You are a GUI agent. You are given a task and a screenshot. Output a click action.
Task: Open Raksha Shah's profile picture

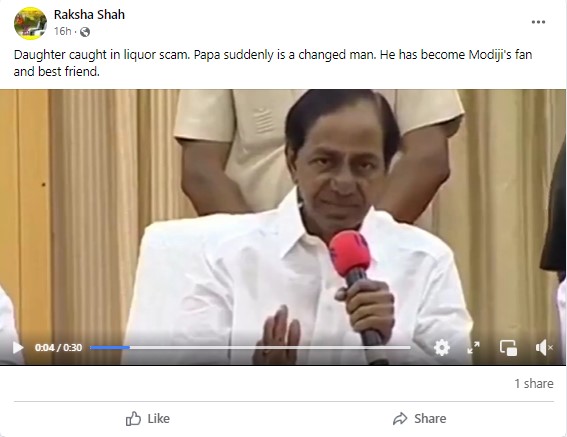pos(30,23)
